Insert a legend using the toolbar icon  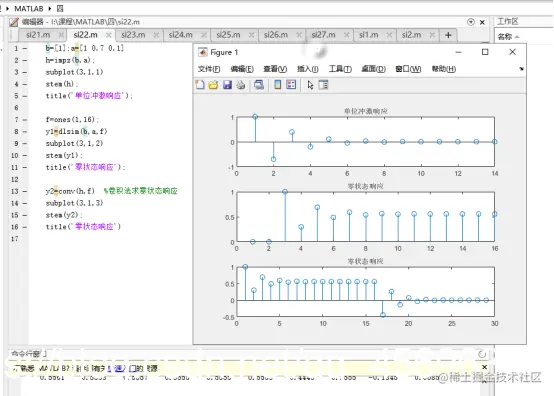[291, 85]
